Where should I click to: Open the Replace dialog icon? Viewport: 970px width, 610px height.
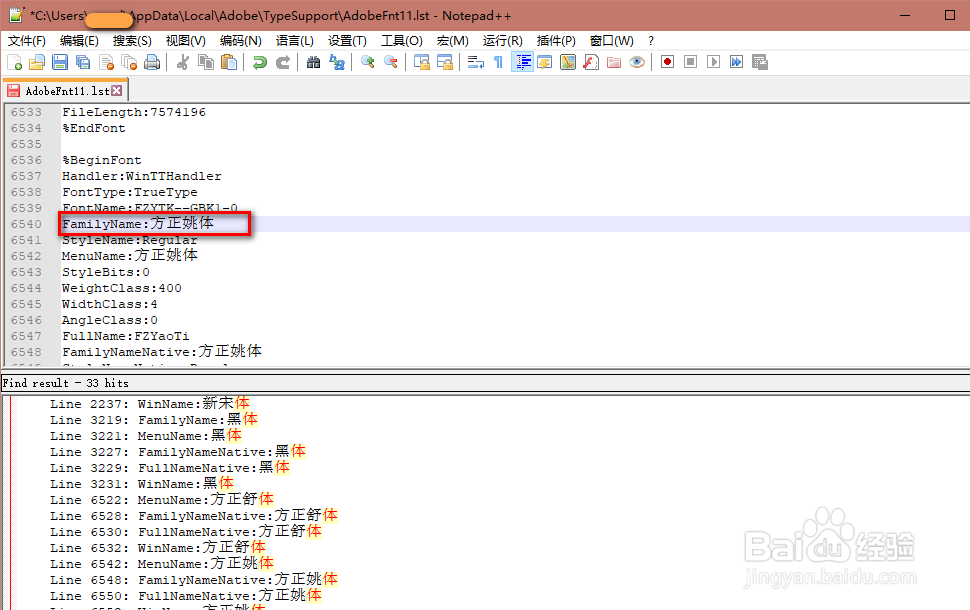[337, 62]
